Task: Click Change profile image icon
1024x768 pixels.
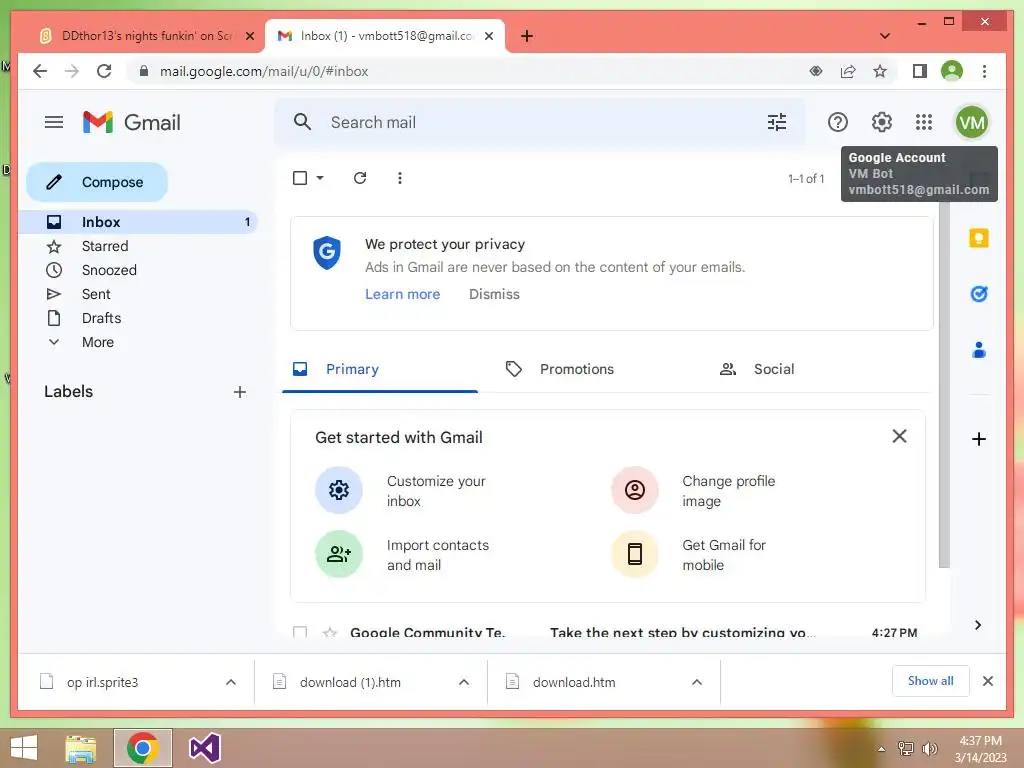Action: 634,490
